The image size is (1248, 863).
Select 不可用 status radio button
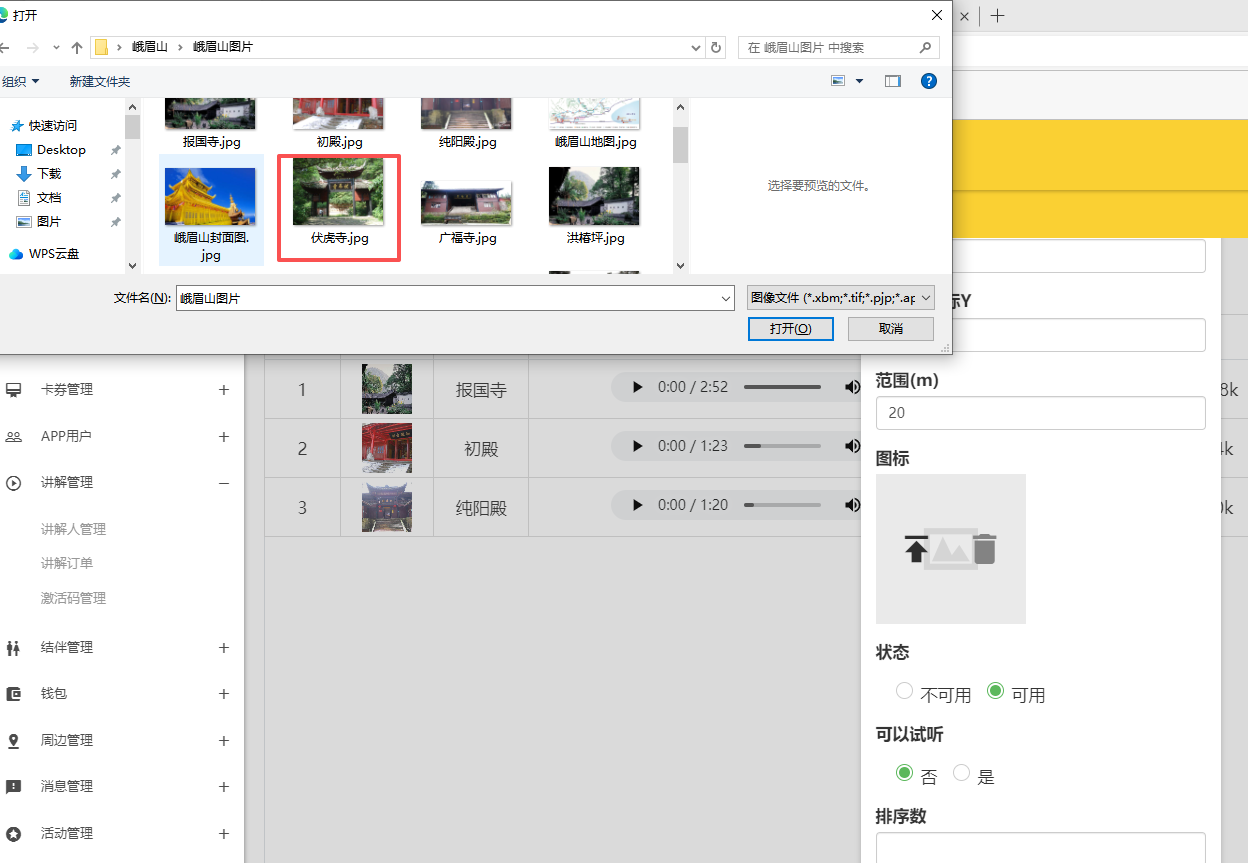(904, 691)
